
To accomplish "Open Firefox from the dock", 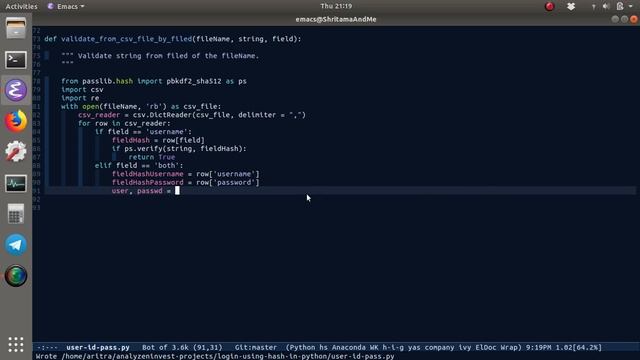I will (16, 121).
